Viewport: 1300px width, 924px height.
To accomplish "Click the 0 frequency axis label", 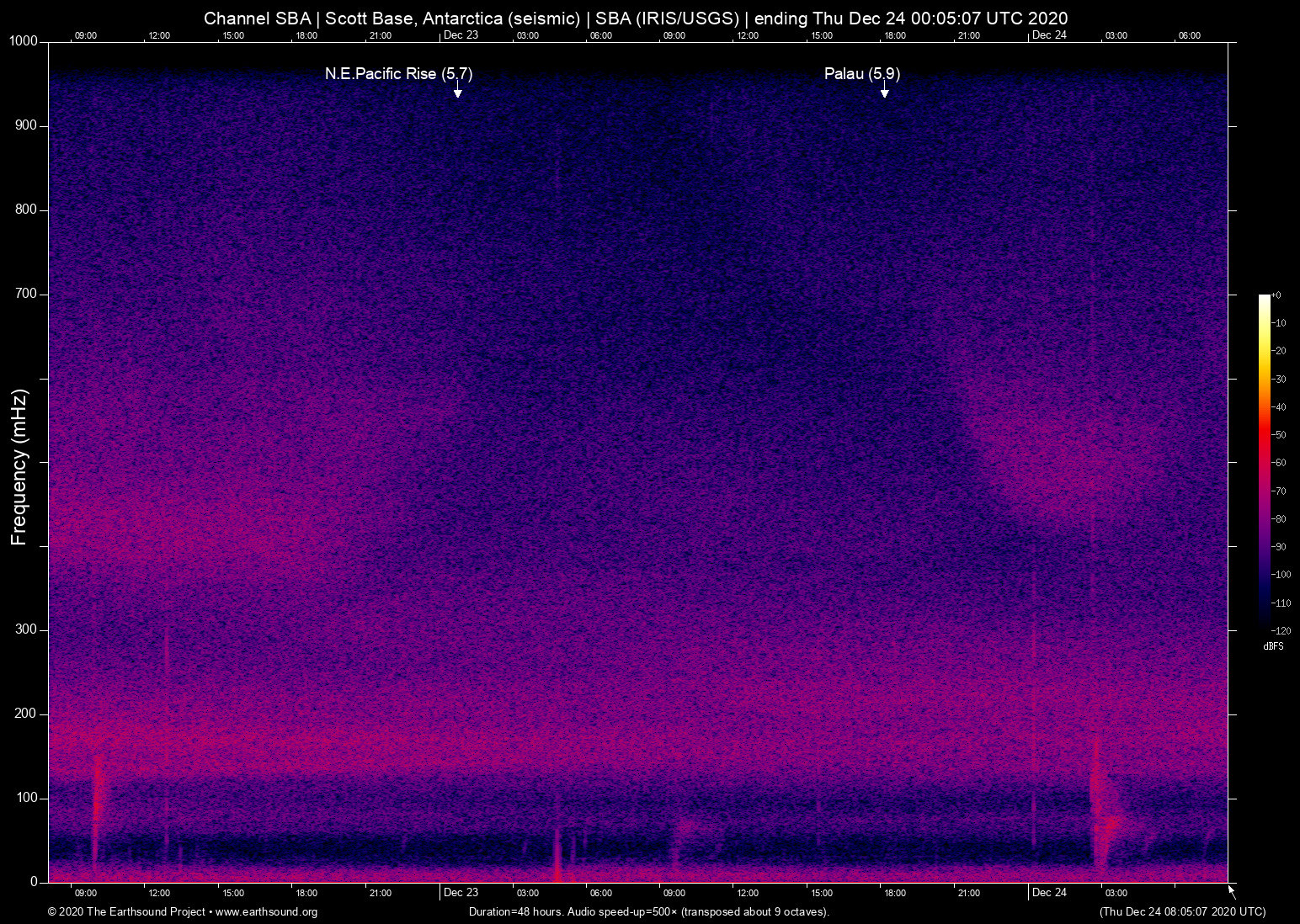I will (x=34, y=882).
